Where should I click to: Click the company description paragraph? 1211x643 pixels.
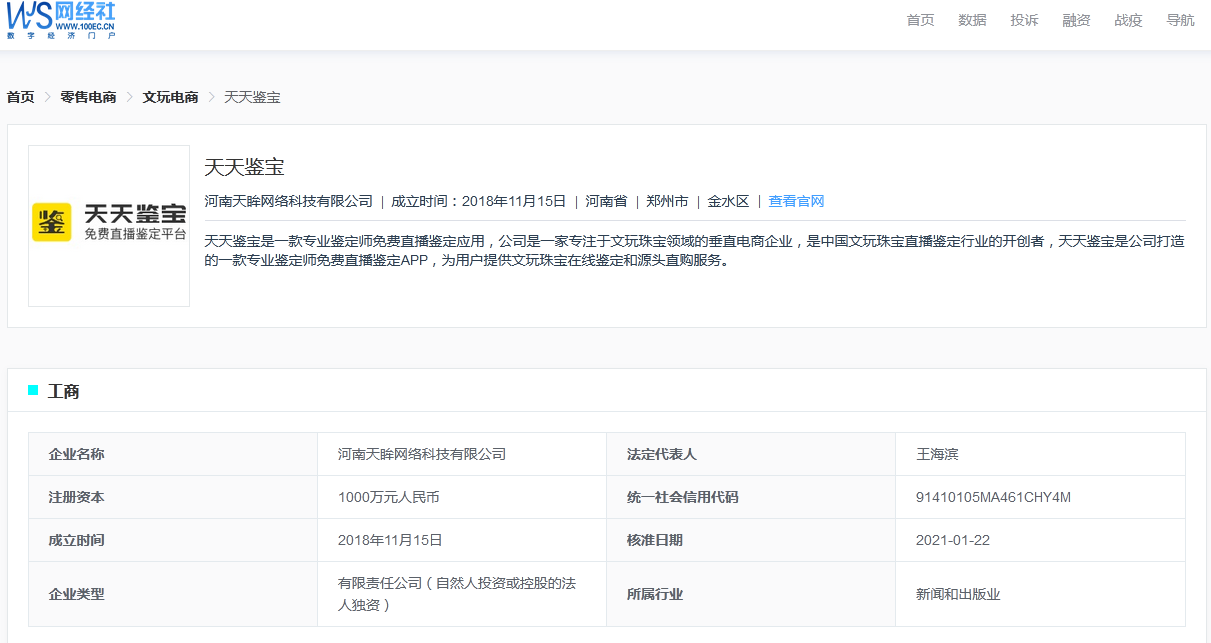[x=695, y=250]
